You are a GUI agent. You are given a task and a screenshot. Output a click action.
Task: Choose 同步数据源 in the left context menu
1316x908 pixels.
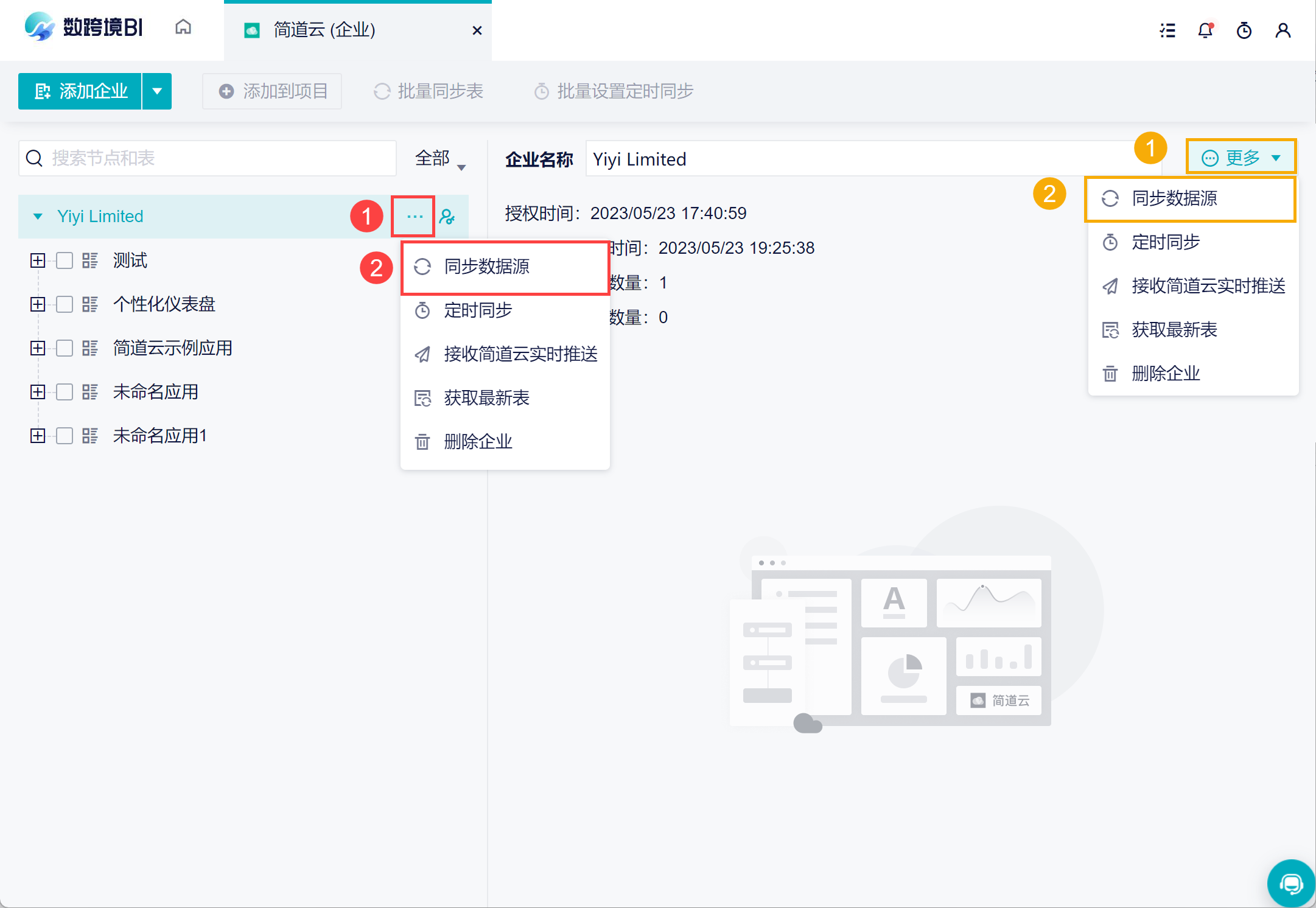point(505,267)
